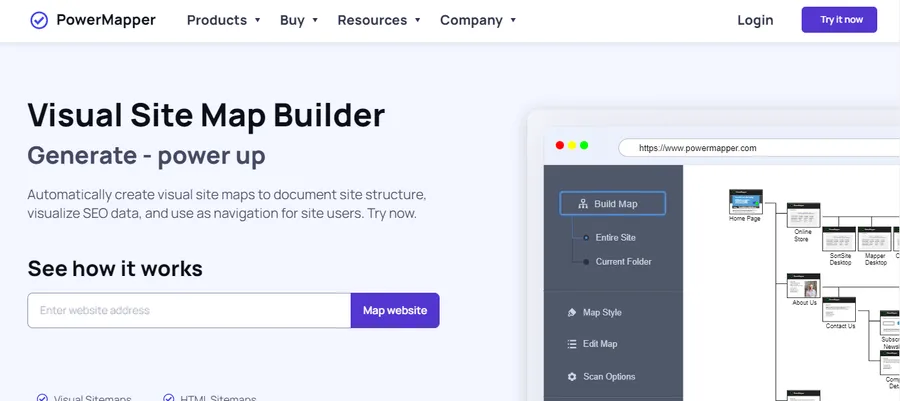Click the Scan Options gear icon
900x401 pixels.
pyautogui.click(x=572, y=377)
